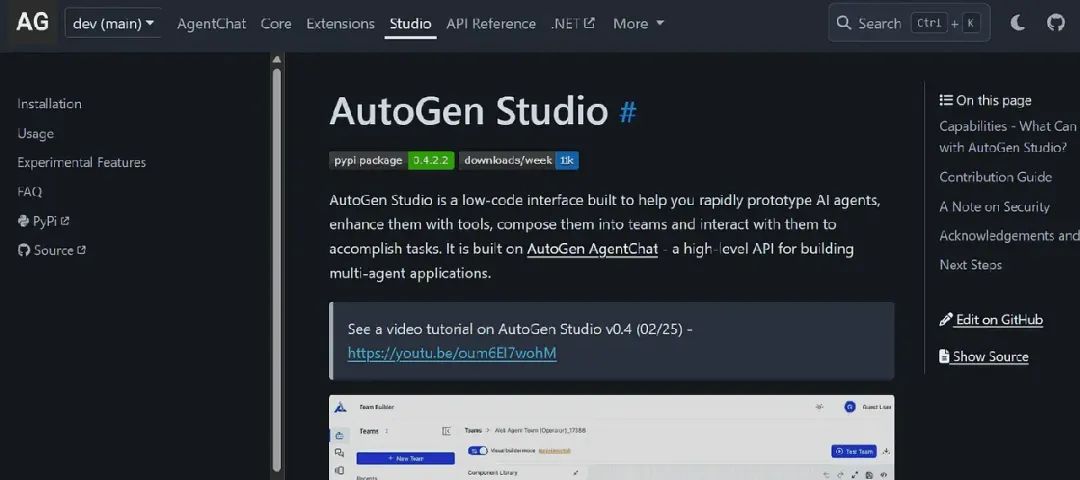This screenshot has width=1080, height=480.
Task: Open the PyPi external sidebar link
Action: coord(43,221)
